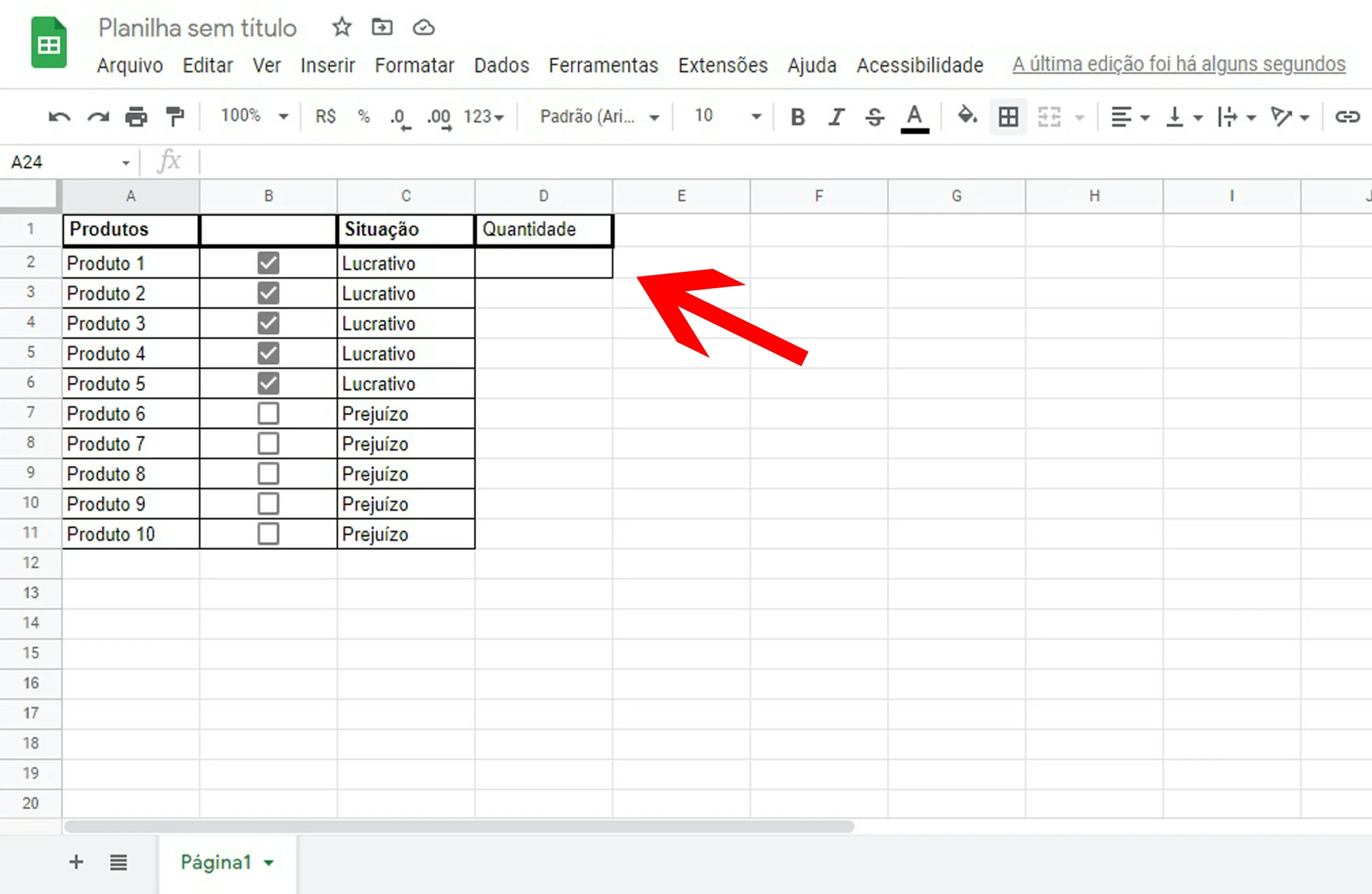Check the Produto 10 checkbox
Screen dimensions: 1372x894
click(269, 534)
